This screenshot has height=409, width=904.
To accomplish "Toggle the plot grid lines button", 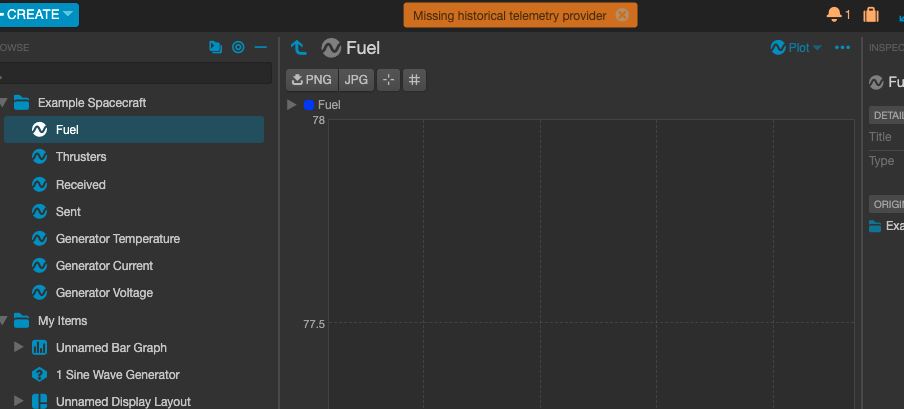I will pos(414,80).
